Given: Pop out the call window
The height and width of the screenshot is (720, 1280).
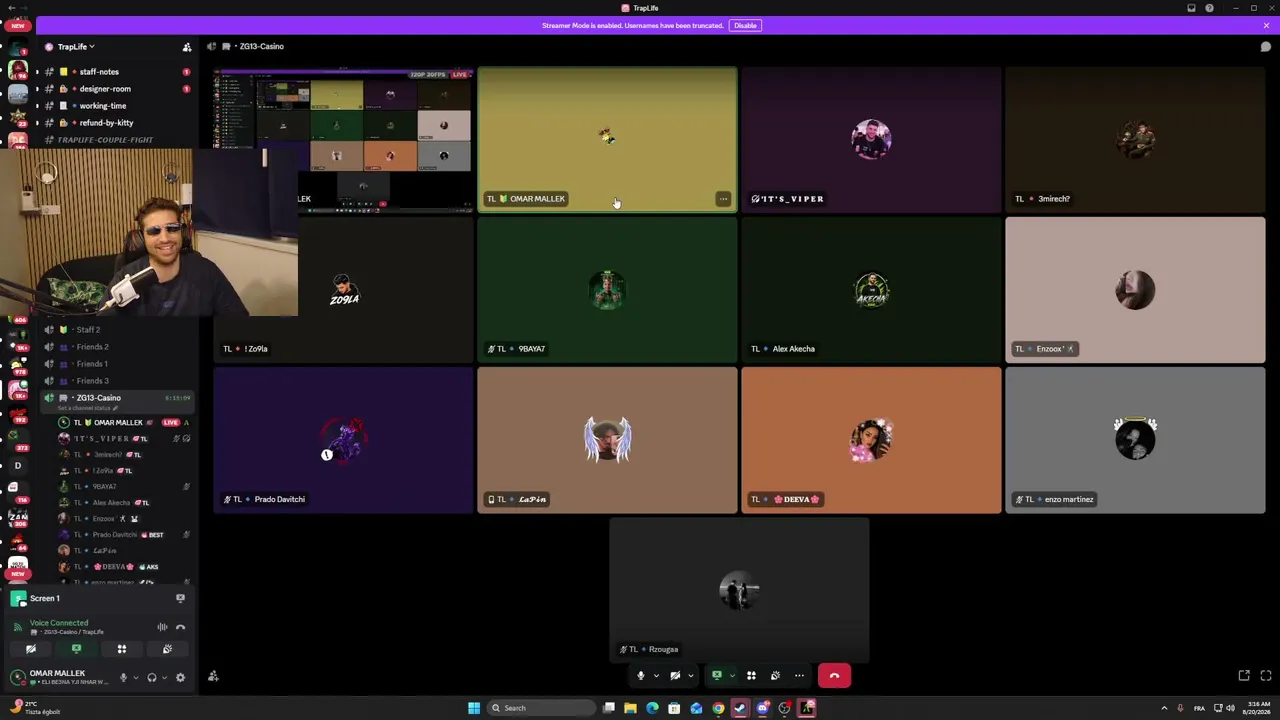Looking at the screenshot, I should [1244, 676].
